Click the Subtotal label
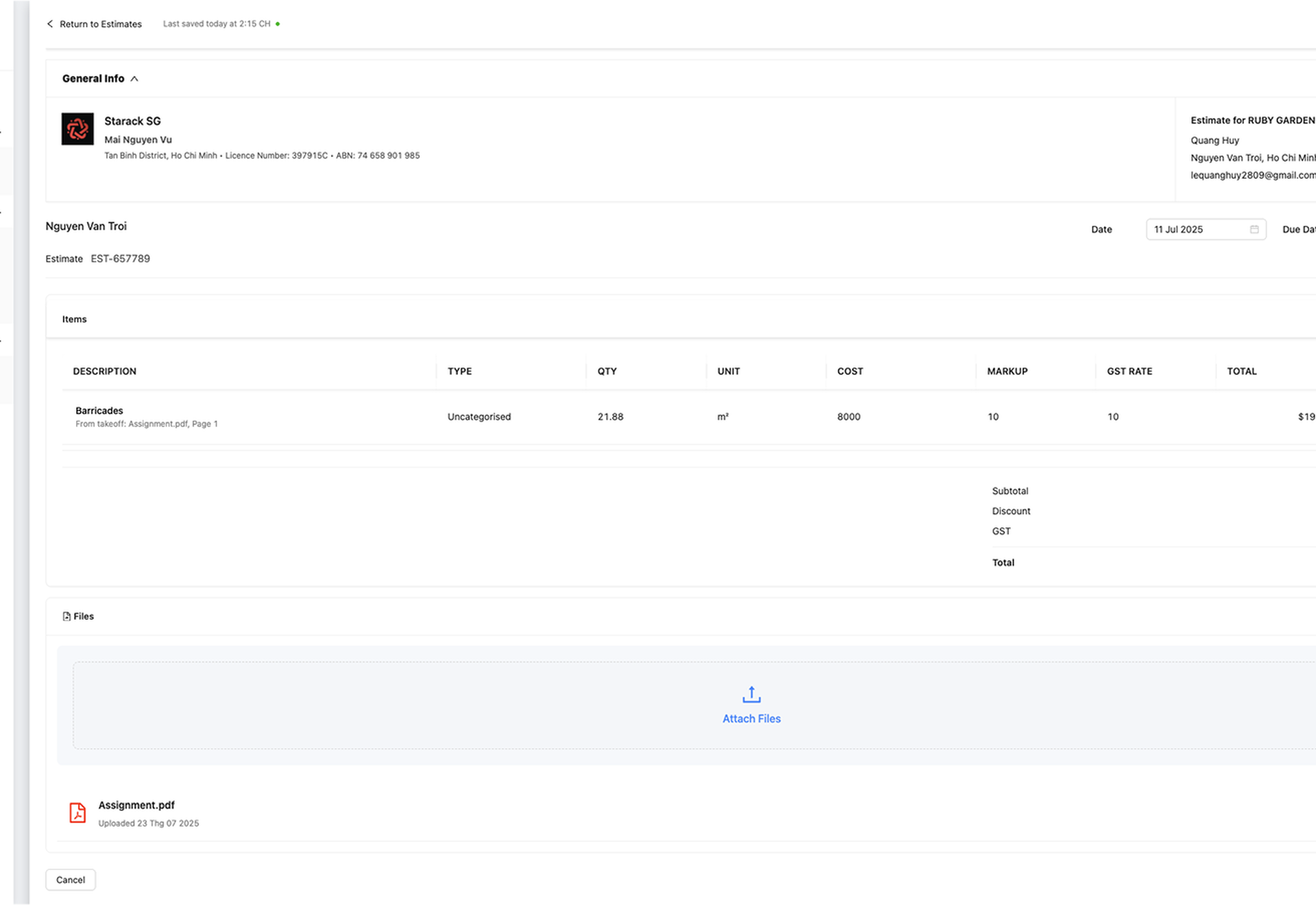Screen dimensions: 1316x905 (x=1010, y=491)
